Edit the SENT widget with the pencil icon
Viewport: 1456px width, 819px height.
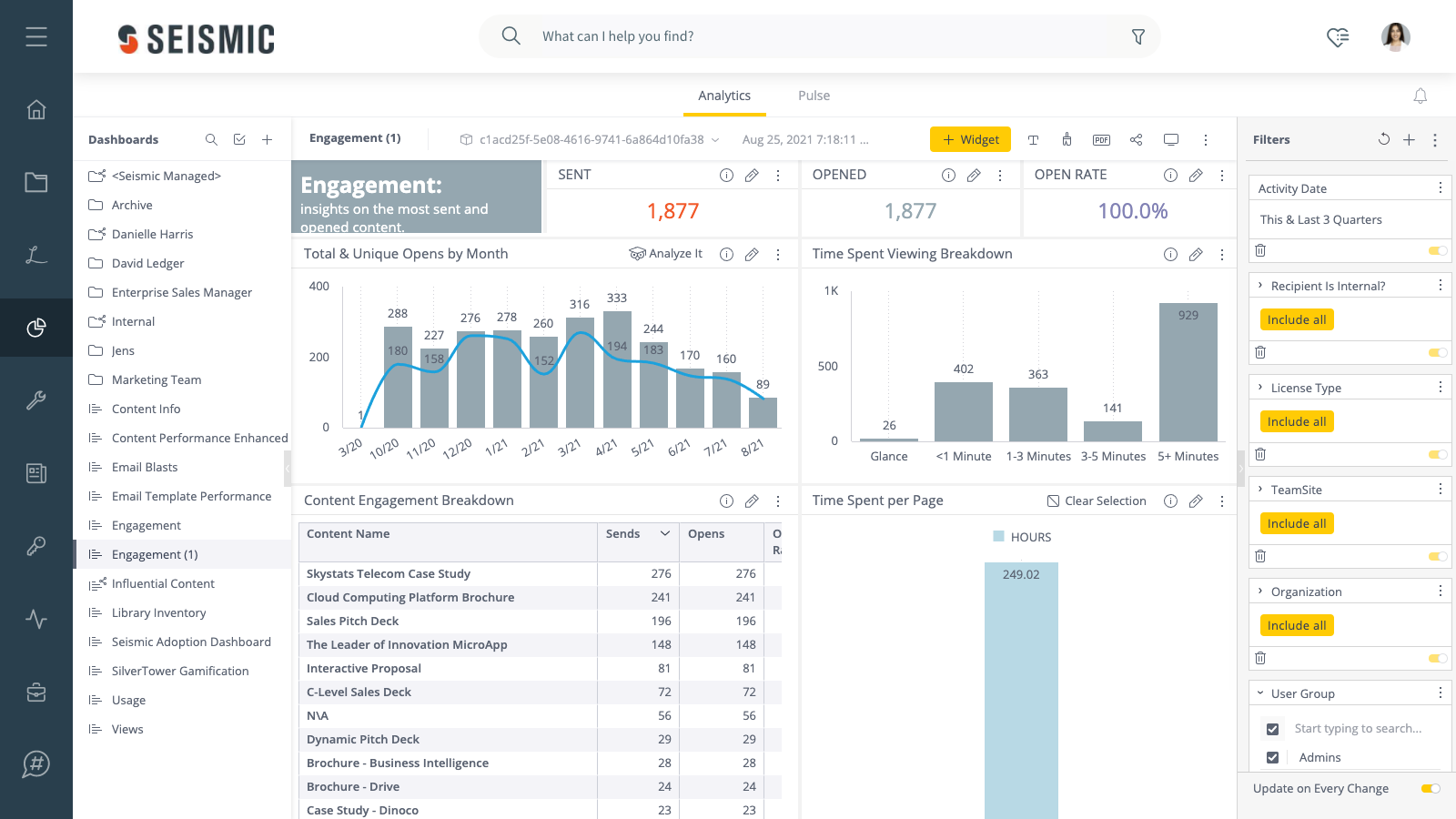(752, 175)
